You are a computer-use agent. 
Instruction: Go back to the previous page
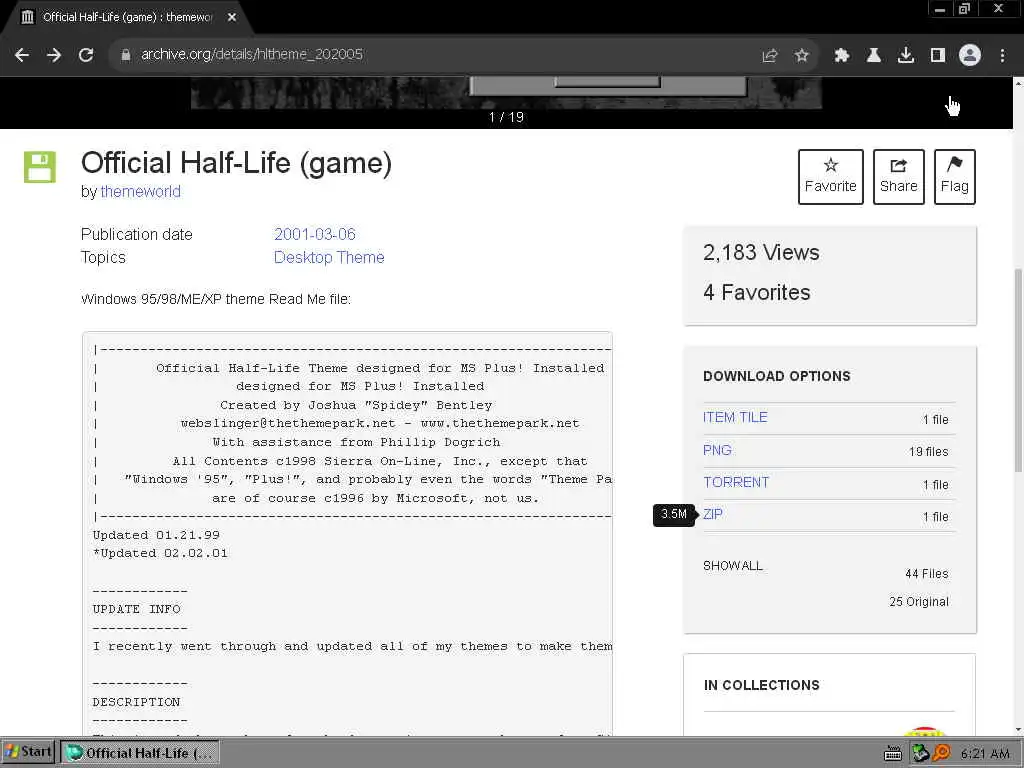pyautogui.click(x=22, y=55)
